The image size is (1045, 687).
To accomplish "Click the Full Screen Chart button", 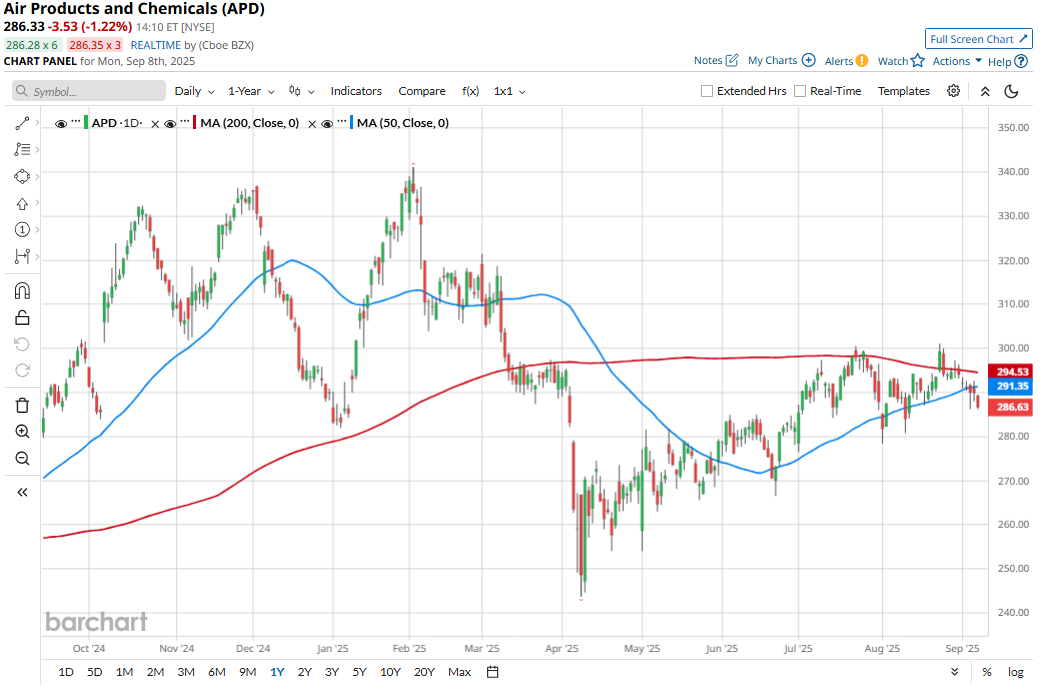I will 978,39.
